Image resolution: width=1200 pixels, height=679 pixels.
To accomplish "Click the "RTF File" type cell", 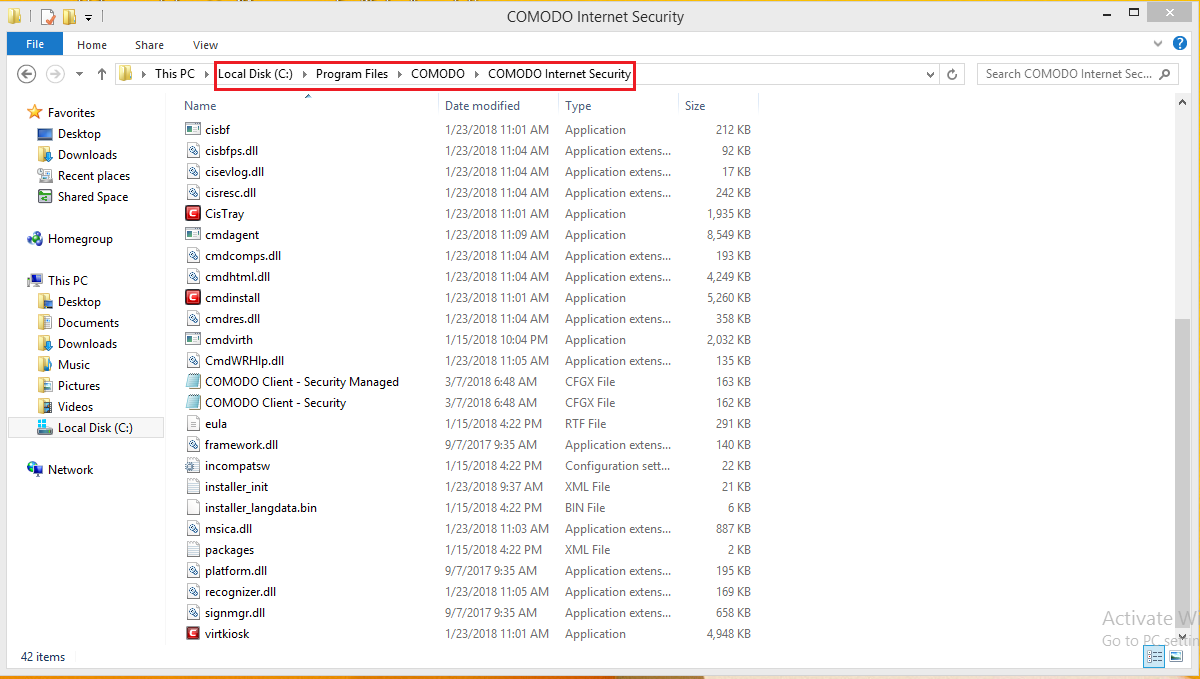I will 586,423.
